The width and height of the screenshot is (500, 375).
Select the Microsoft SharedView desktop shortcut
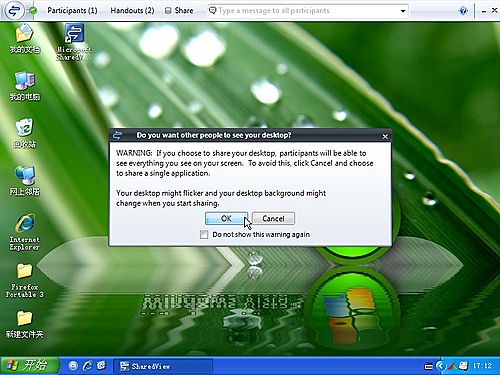point(74,42)
